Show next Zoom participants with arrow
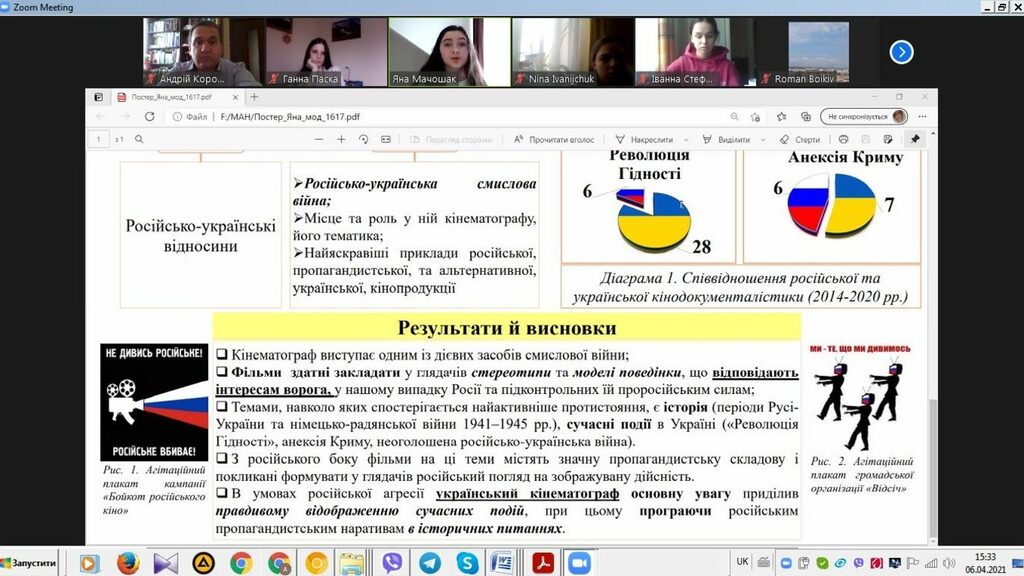Screen dimensions: 1024x576 [x=901, y=52]
